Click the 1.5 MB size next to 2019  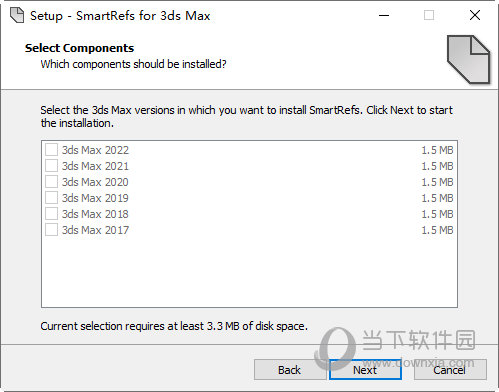(x=437, y=198)
